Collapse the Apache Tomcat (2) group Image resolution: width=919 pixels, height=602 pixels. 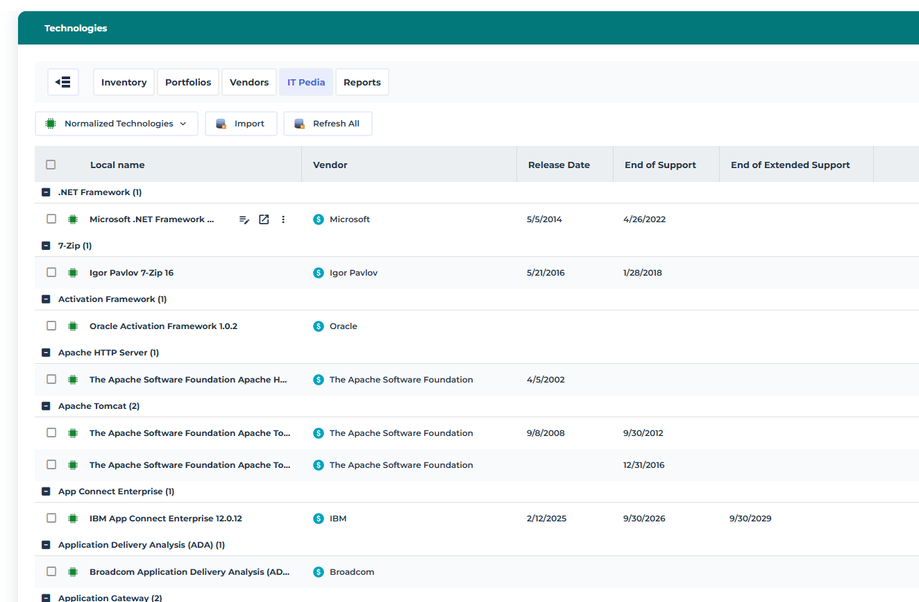46,406
